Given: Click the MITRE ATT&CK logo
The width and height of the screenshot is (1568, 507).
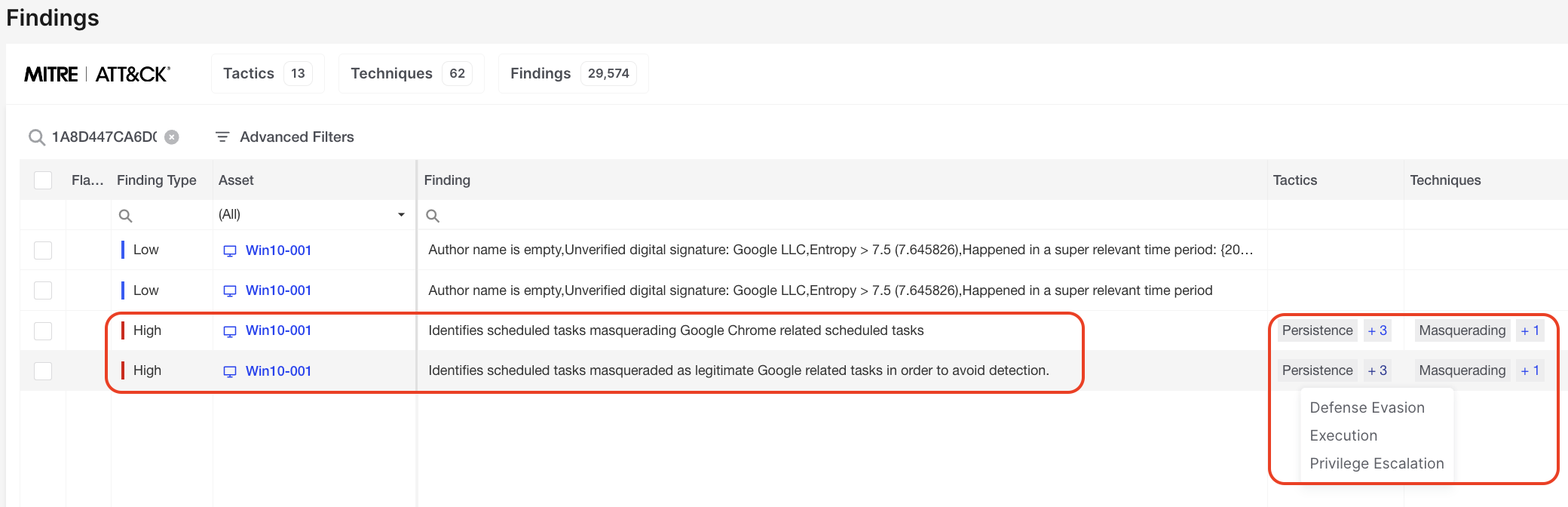Looking at the screenshot, I should [x=97, y=74].
